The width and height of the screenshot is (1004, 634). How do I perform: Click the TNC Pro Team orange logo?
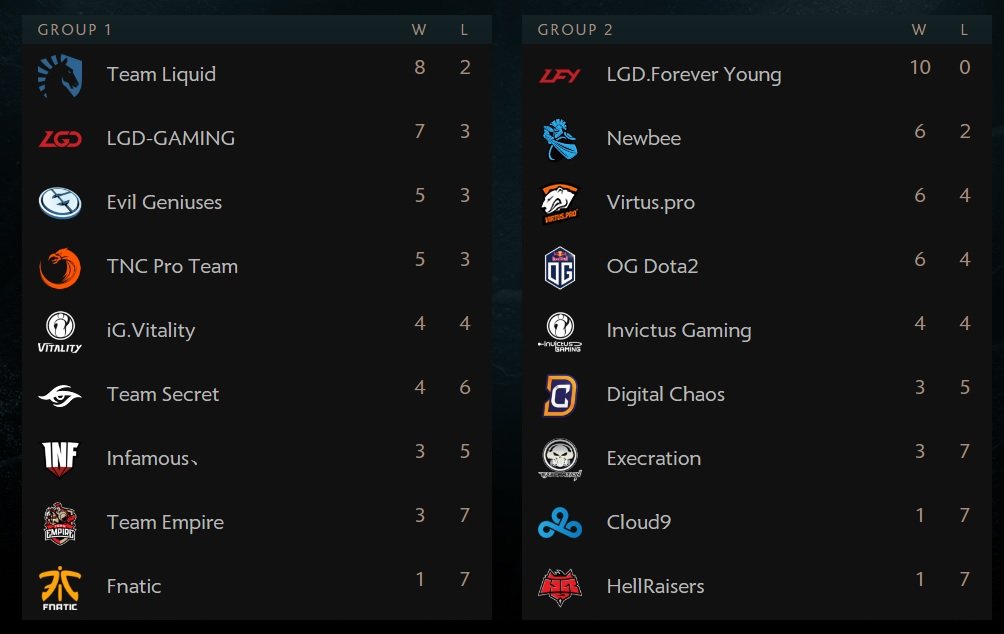60,268
